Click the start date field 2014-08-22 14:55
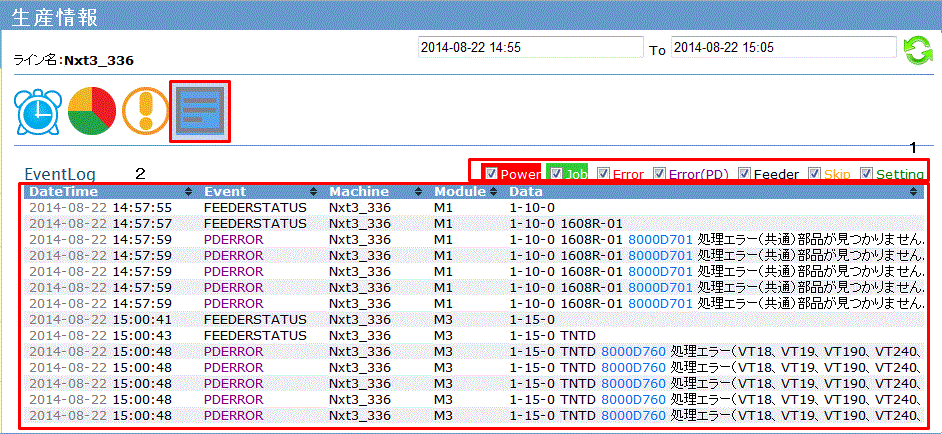This screenshot has width=942, height=434. 529,47
